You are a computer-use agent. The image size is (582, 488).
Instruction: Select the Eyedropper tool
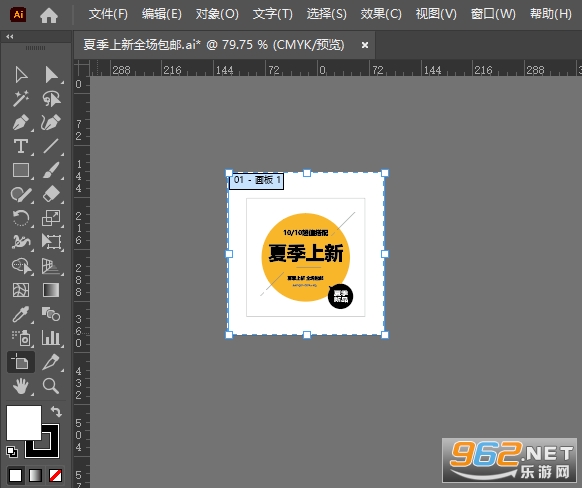point(21,314)
